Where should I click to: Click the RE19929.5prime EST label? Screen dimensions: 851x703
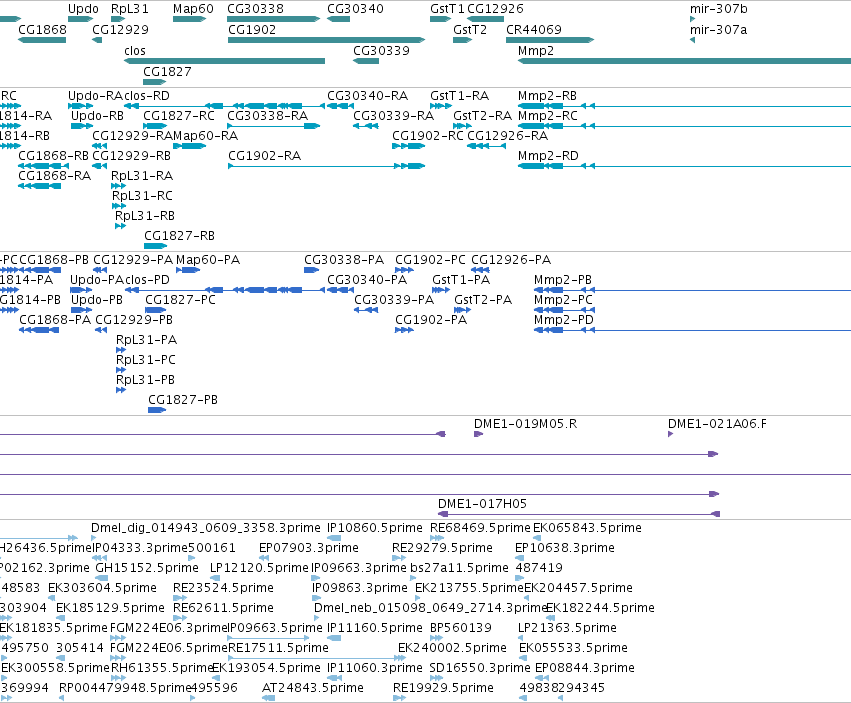point(443,688)
